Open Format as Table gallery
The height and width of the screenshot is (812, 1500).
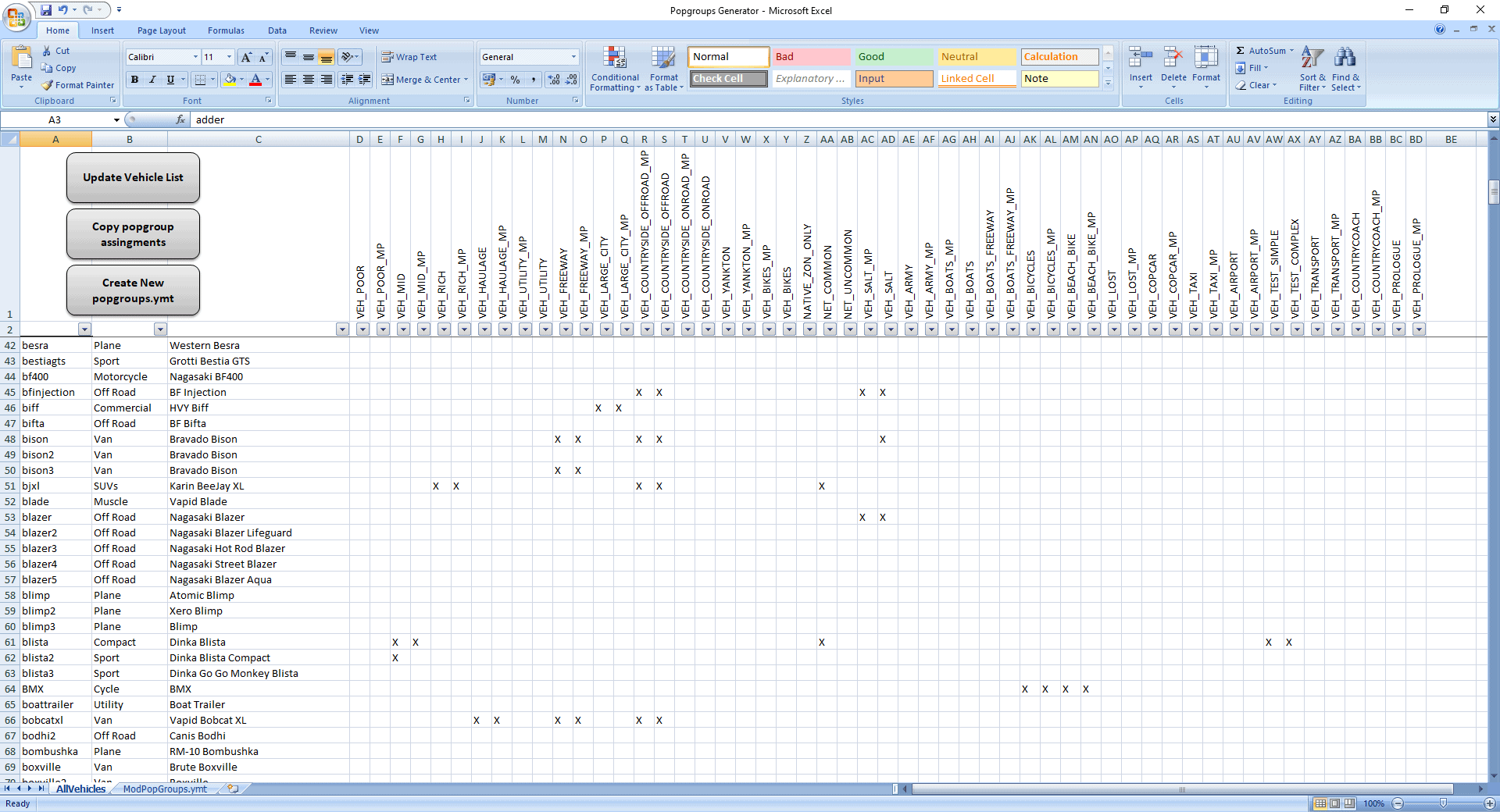pos(664,69)
